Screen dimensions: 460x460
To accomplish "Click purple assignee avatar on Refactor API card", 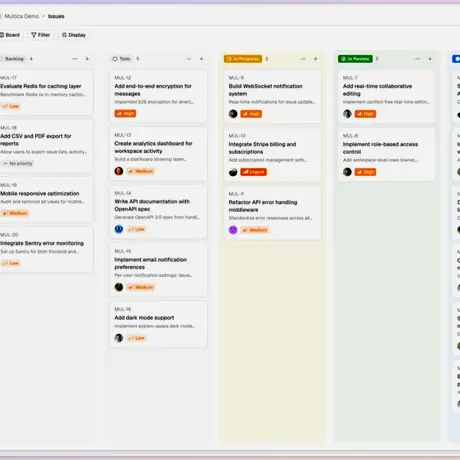I will click(x=233, y=230).
